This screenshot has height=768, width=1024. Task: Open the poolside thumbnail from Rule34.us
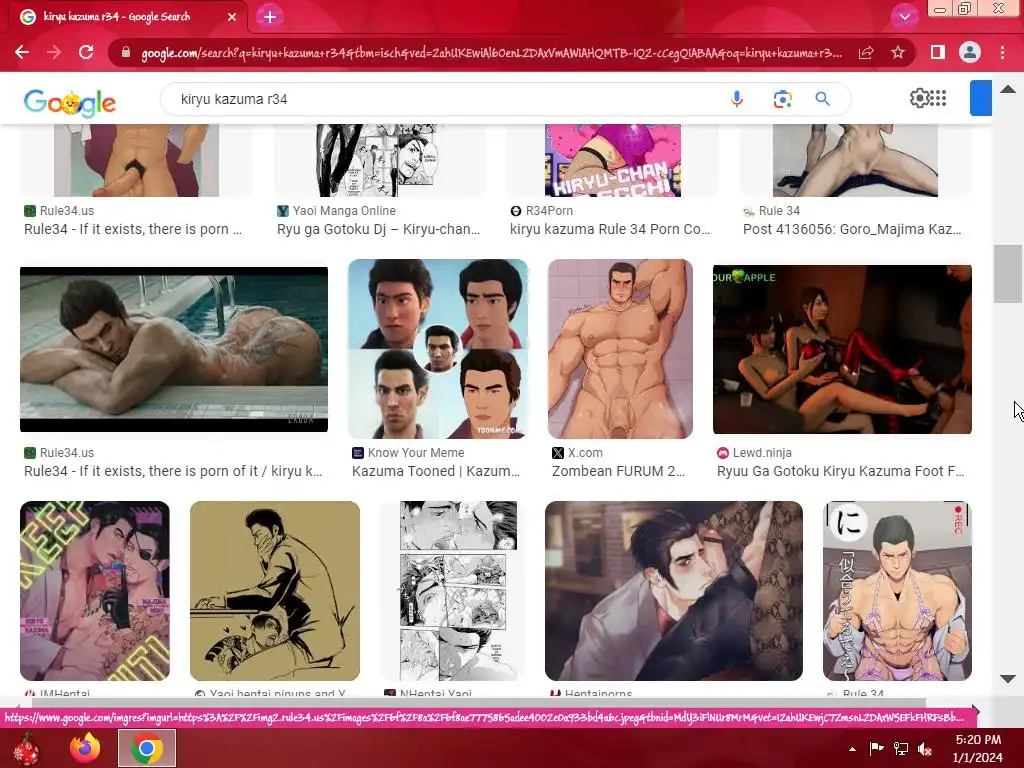(x=174, y=349)
